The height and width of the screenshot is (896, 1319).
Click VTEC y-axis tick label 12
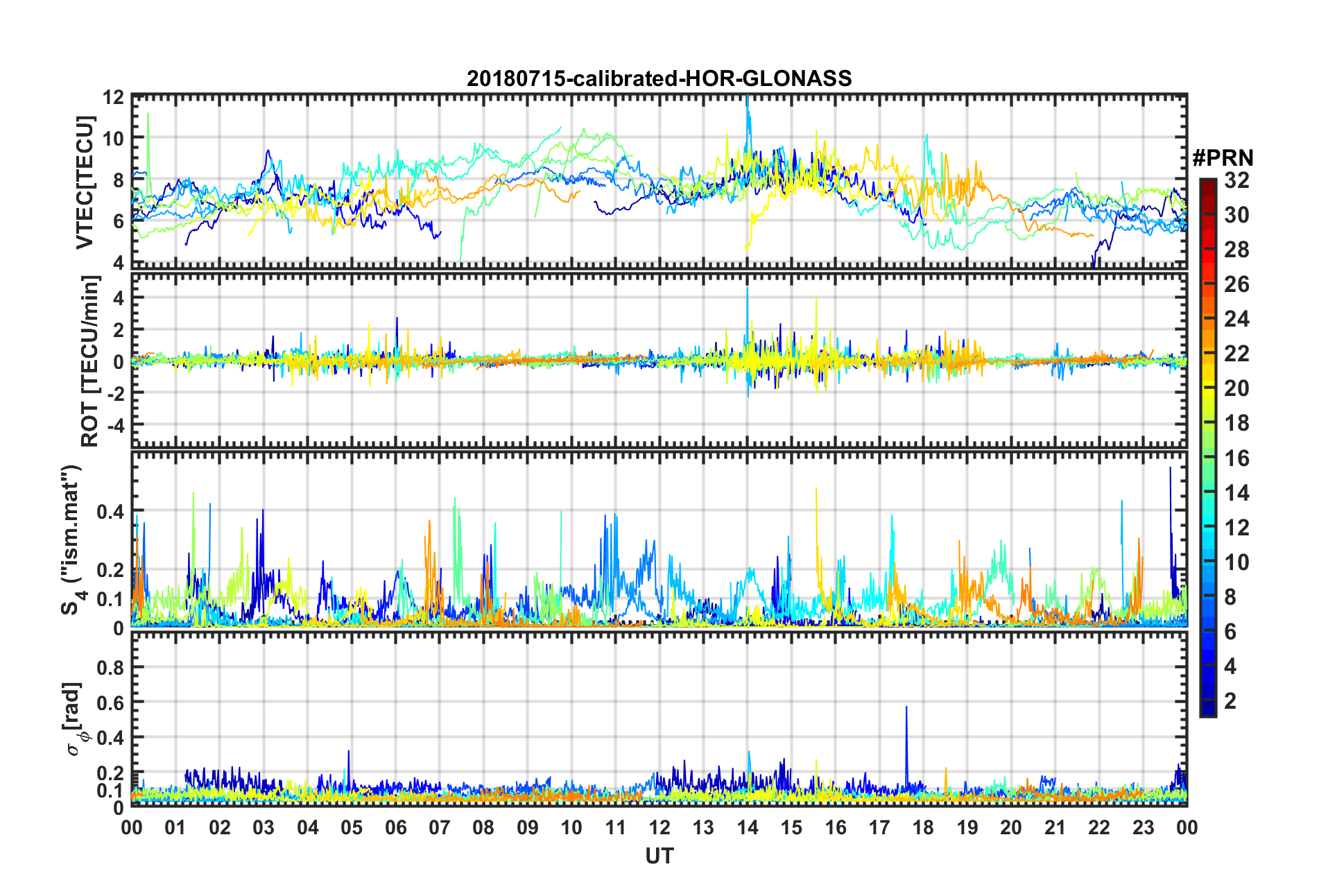tap(112, 97)
